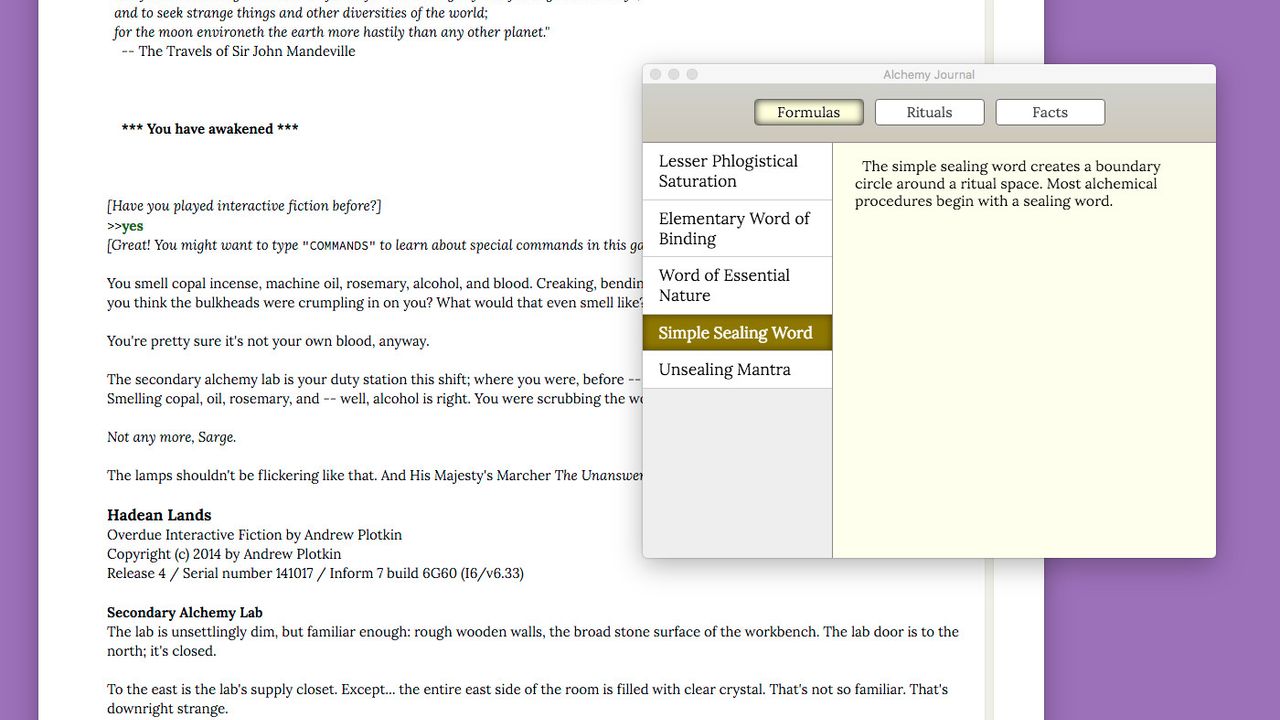
Task: Zoom the Alchemy Journal window
Action: pos(692,74)
